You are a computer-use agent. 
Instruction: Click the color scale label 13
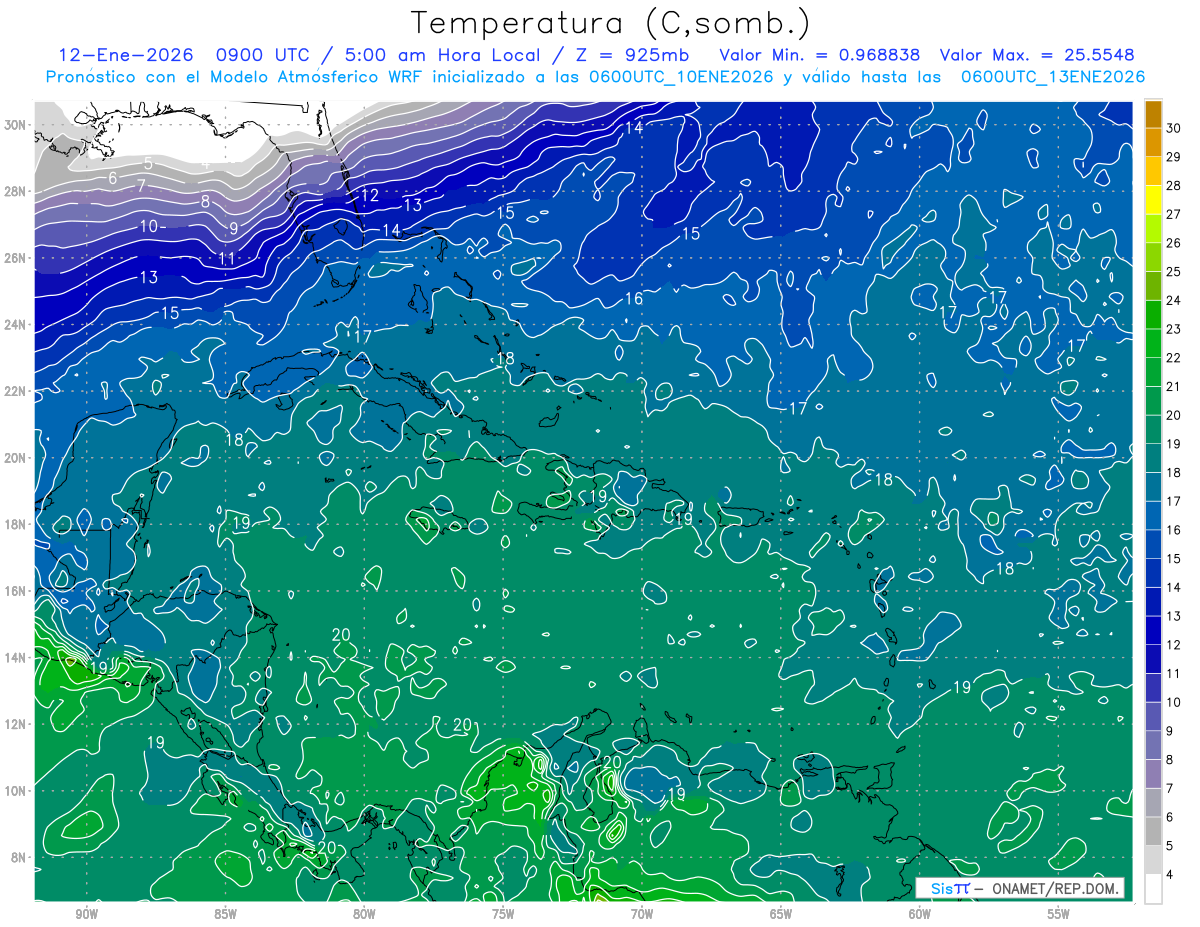pos(1175,616)
